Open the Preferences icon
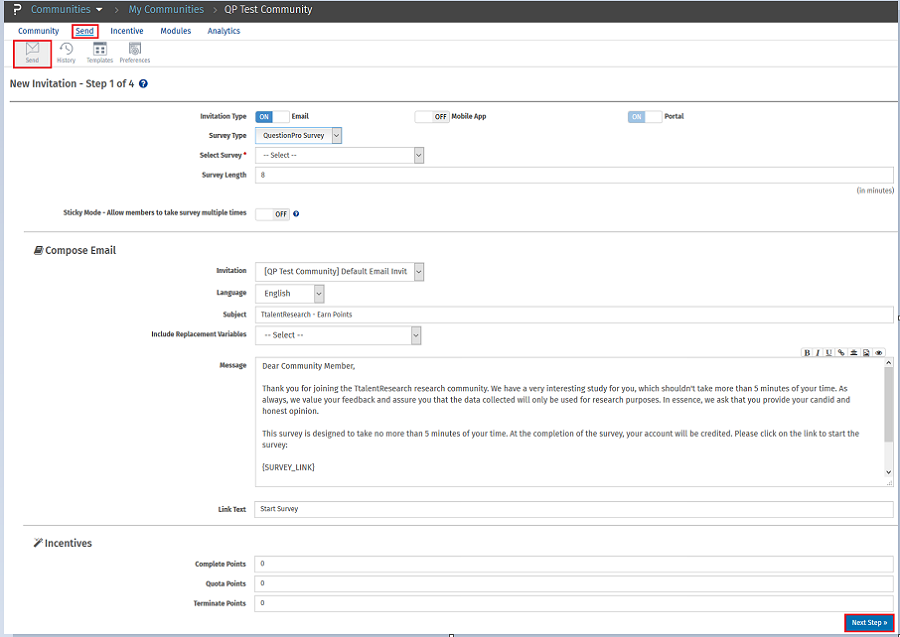 coord(134,50)
